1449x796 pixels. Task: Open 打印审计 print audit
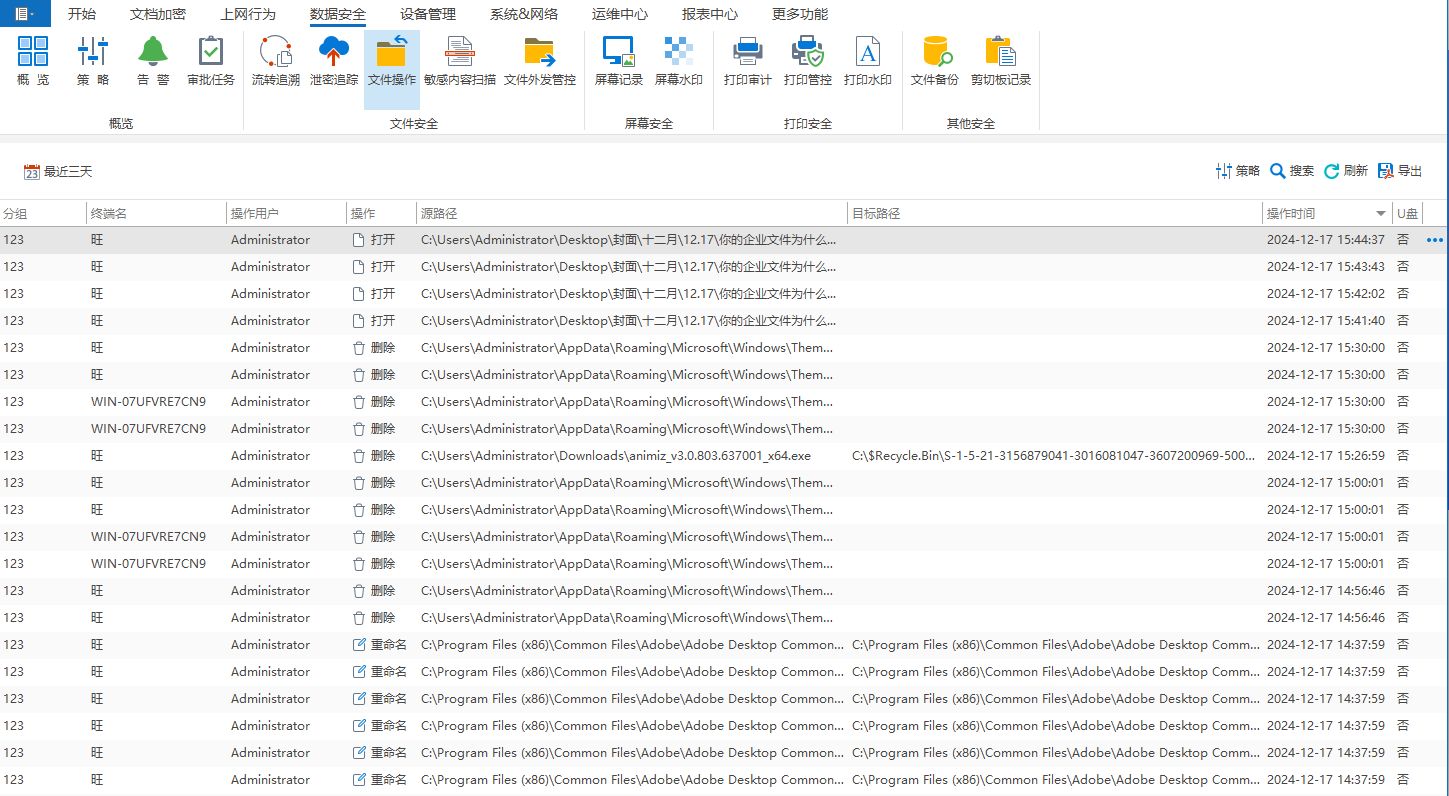click(747, 60)
